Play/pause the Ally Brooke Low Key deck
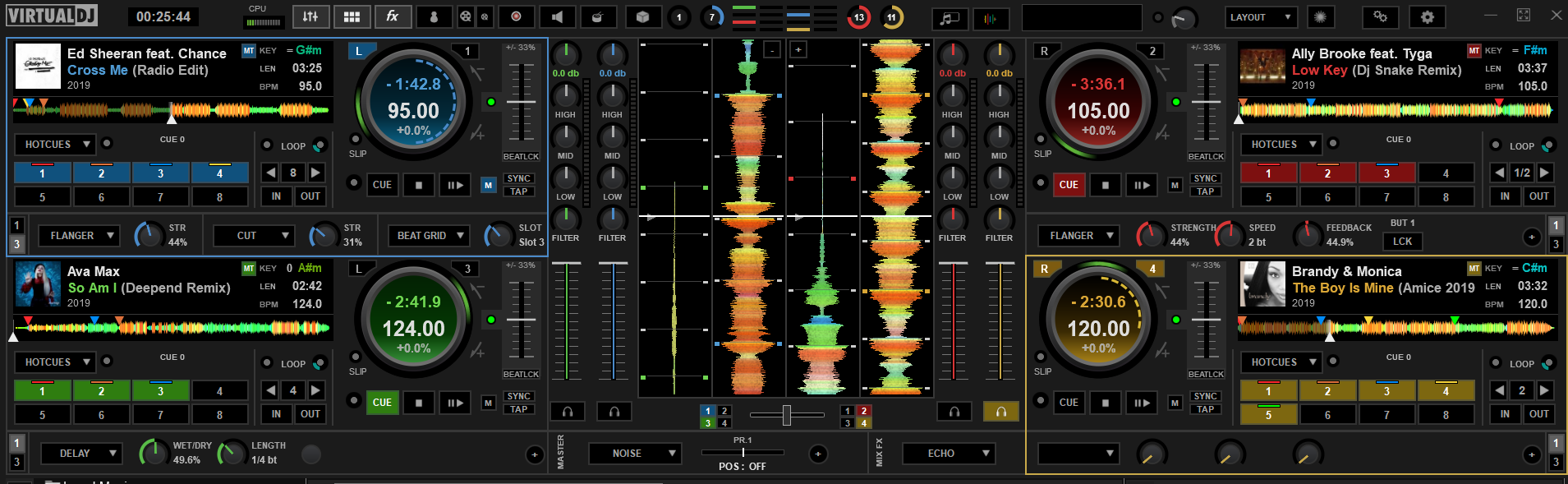 click(1142, 185)
